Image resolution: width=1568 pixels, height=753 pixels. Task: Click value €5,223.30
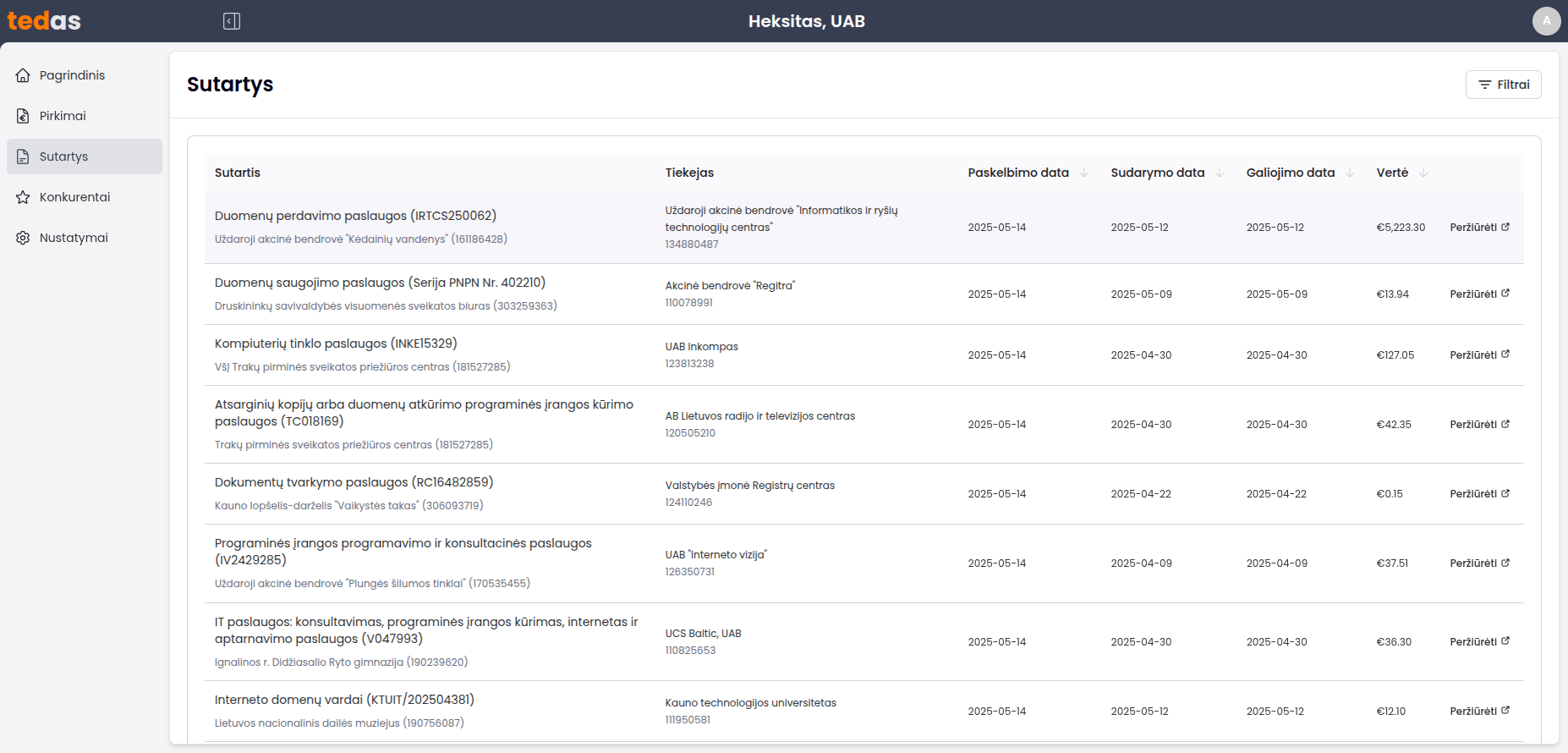1401,228
